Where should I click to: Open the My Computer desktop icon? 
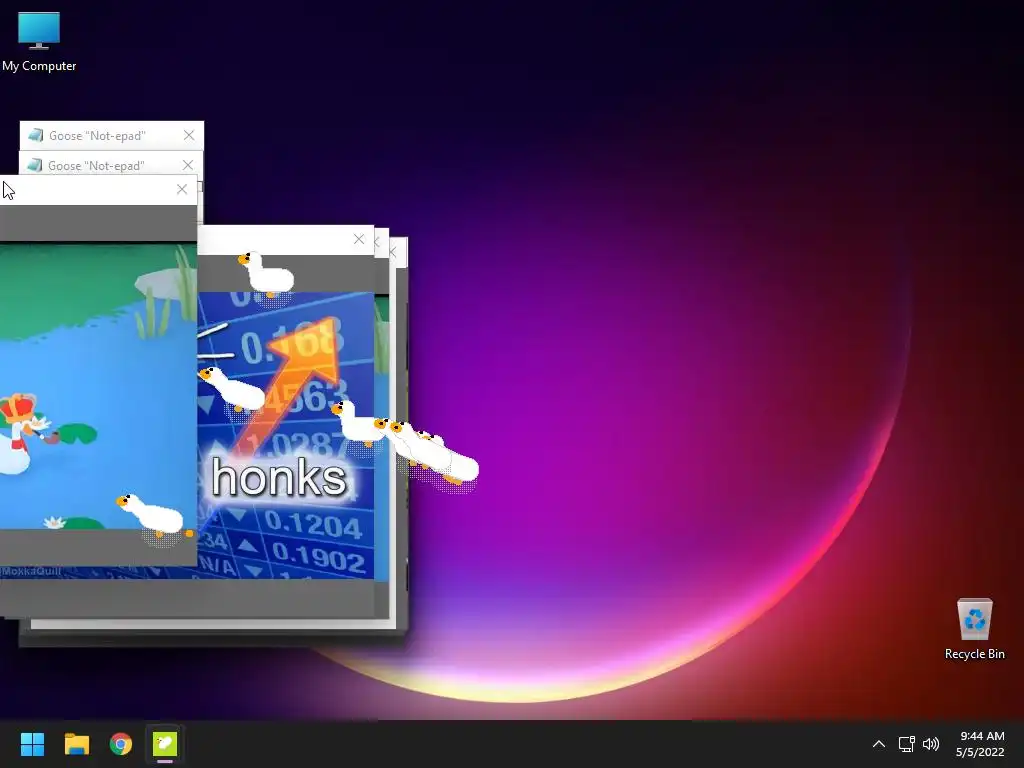39,42
